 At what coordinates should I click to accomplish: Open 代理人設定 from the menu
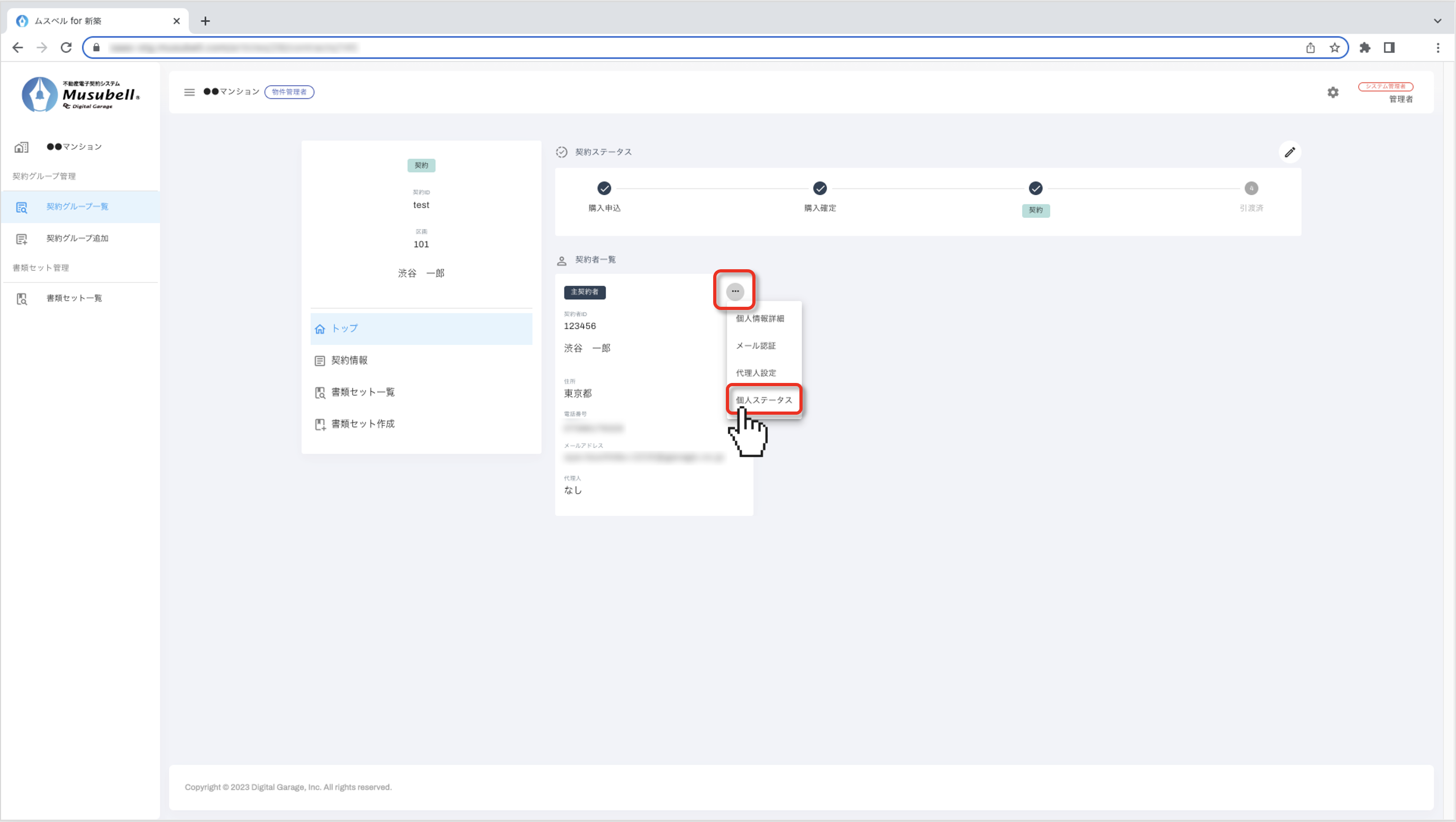point(756,373)
